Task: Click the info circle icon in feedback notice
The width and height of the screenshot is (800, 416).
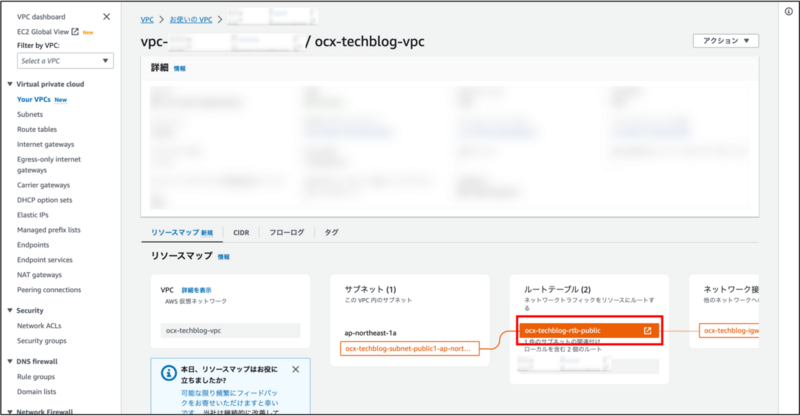Action: [169, 373]
